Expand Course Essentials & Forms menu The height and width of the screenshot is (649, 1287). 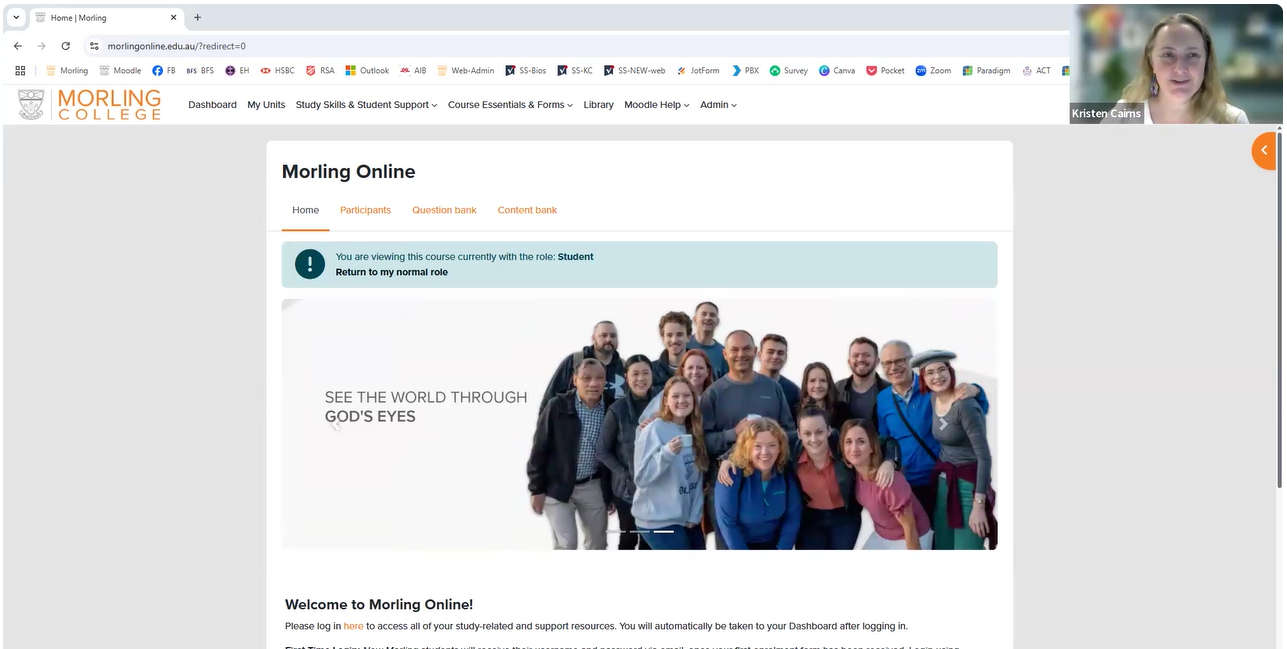(510, 105)
